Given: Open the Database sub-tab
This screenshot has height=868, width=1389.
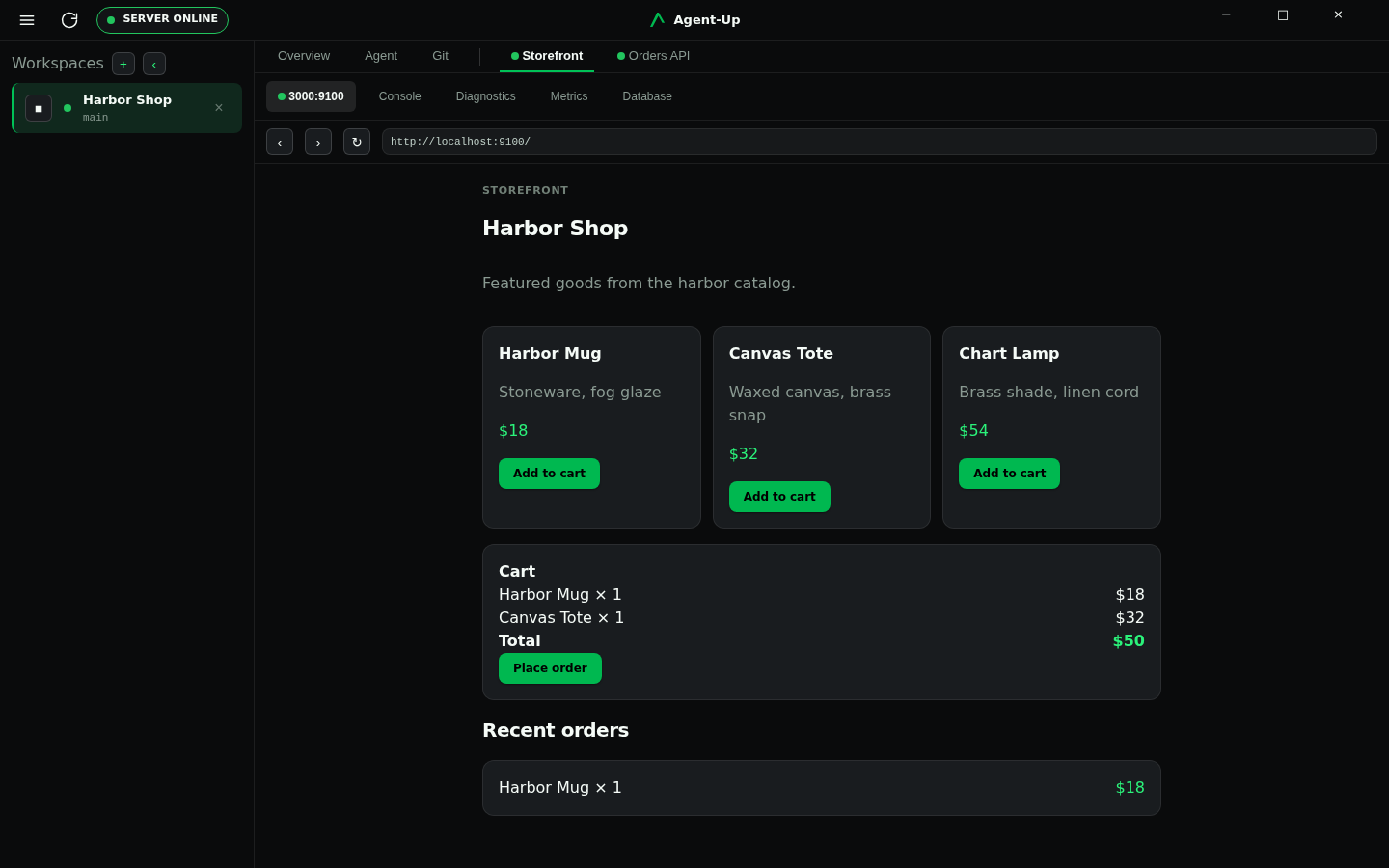Looking at the screenshot, I should tap(647, 96).
